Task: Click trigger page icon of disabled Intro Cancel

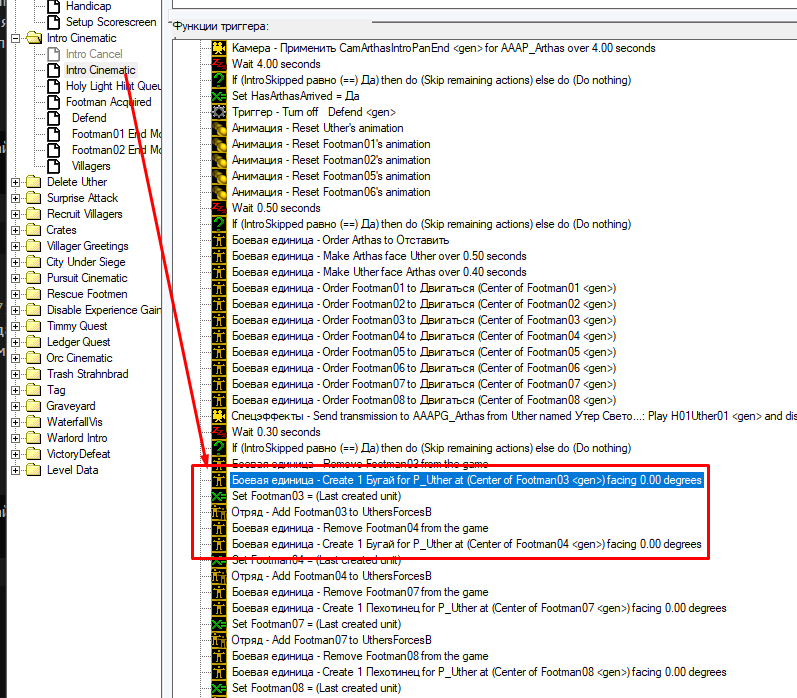Action: (x=54, y=54)
